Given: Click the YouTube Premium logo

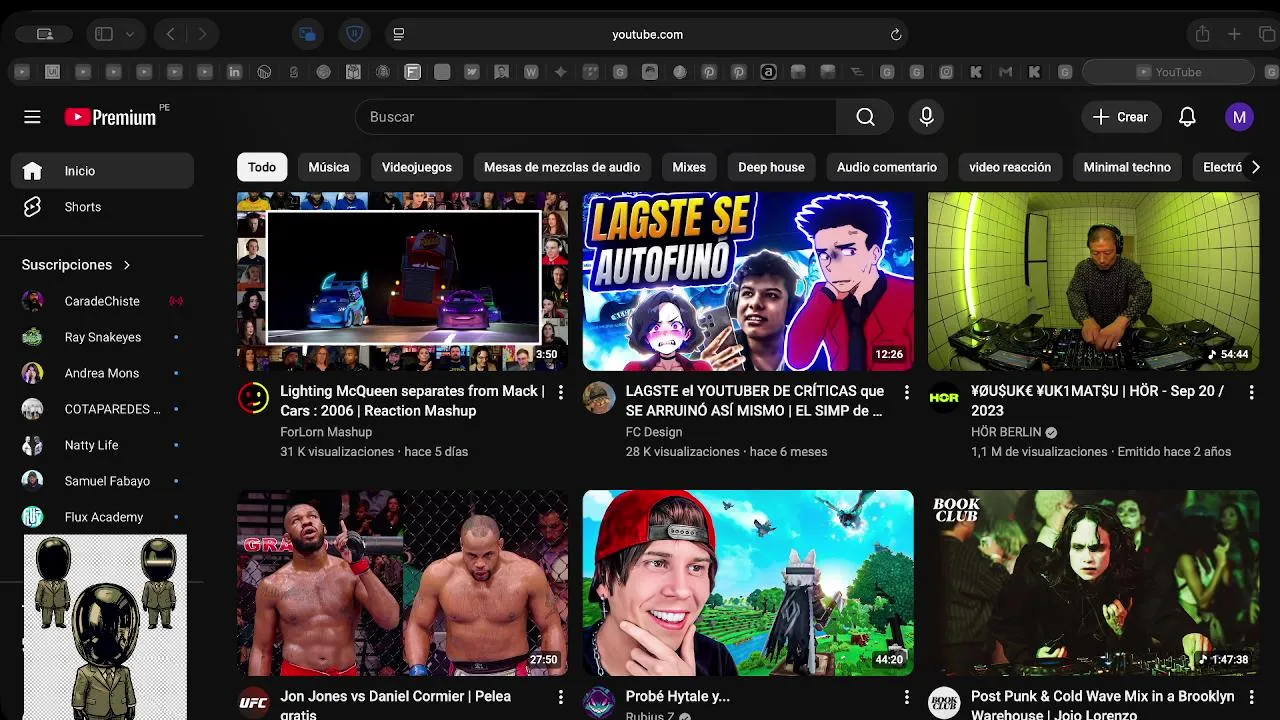Looking at the screenshot, I should point(111,117).
